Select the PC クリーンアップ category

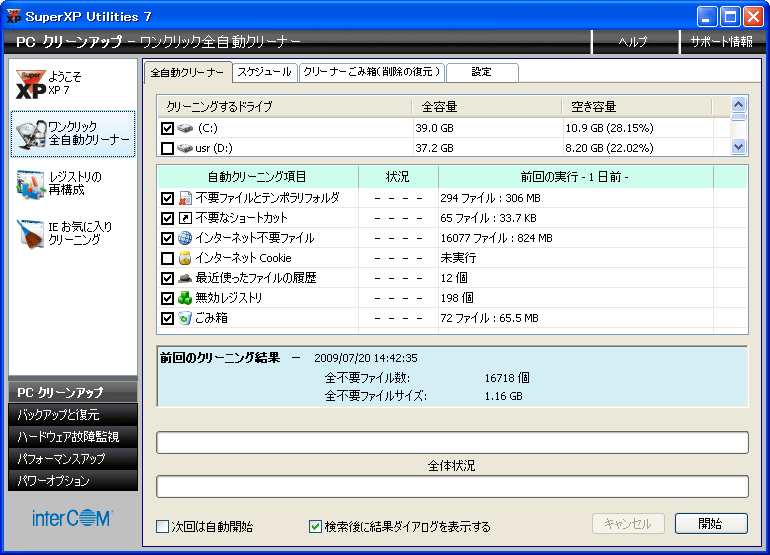pos(73,392)
